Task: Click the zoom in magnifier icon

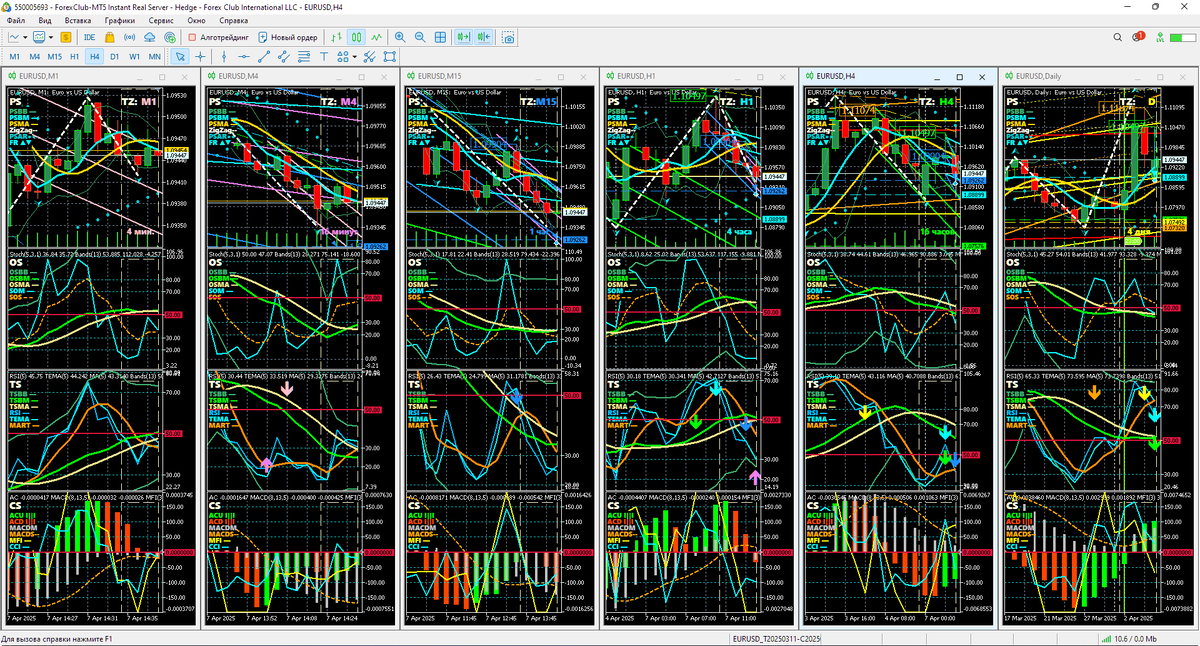Action: point(400,36)
